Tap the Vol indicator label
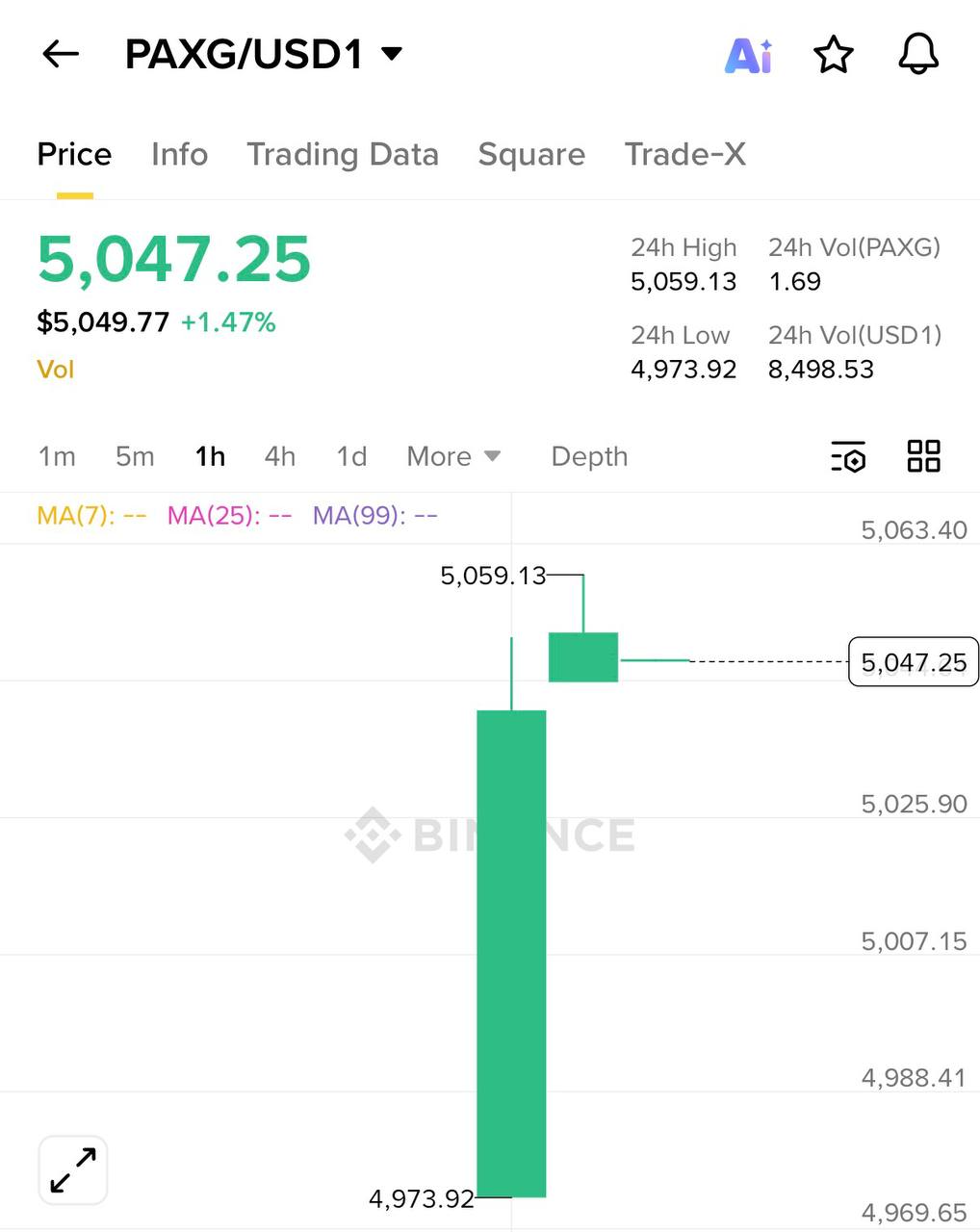Image resolution: width=980 pixels, height=1232 pixels. (55, 370)
